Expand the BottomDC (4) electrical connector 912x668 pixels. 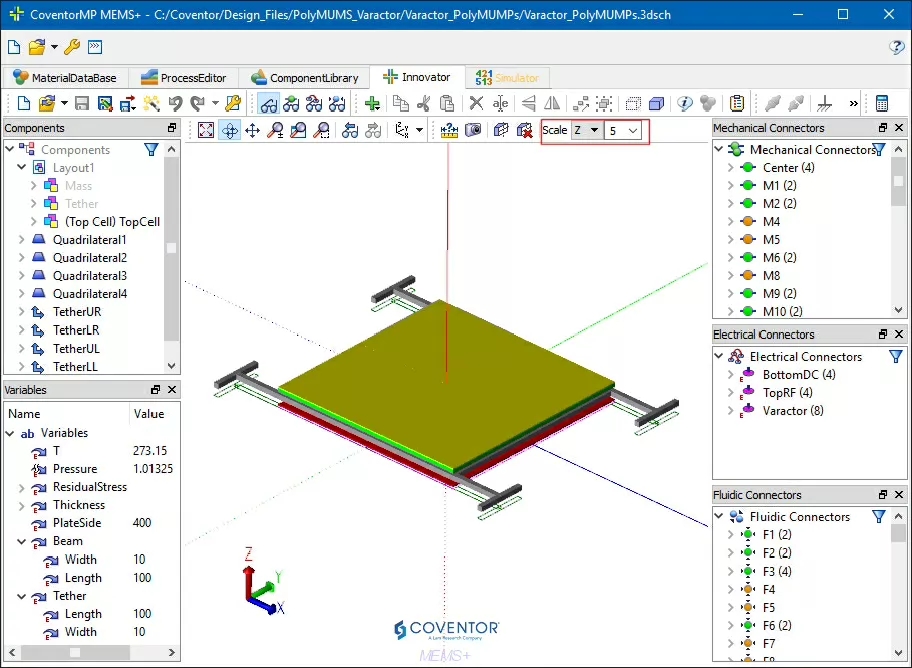[x=731, y=375]
